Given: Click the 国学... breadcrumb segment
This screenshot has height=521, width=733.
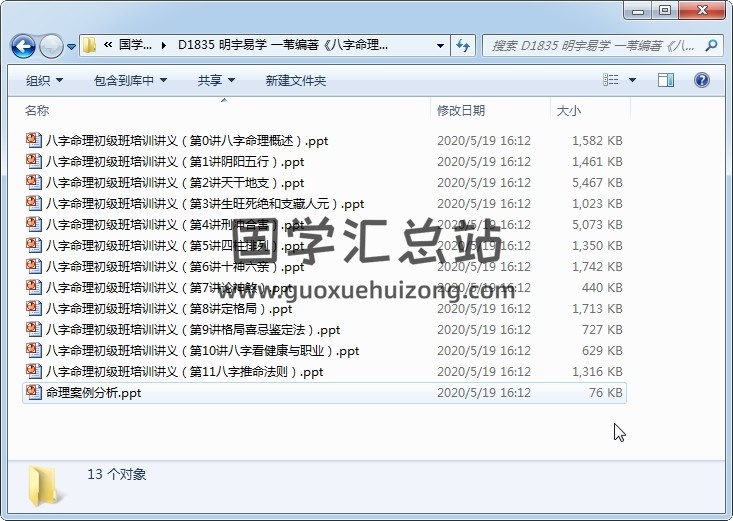Looking at the screenshot, I should (x=135, y=45).
